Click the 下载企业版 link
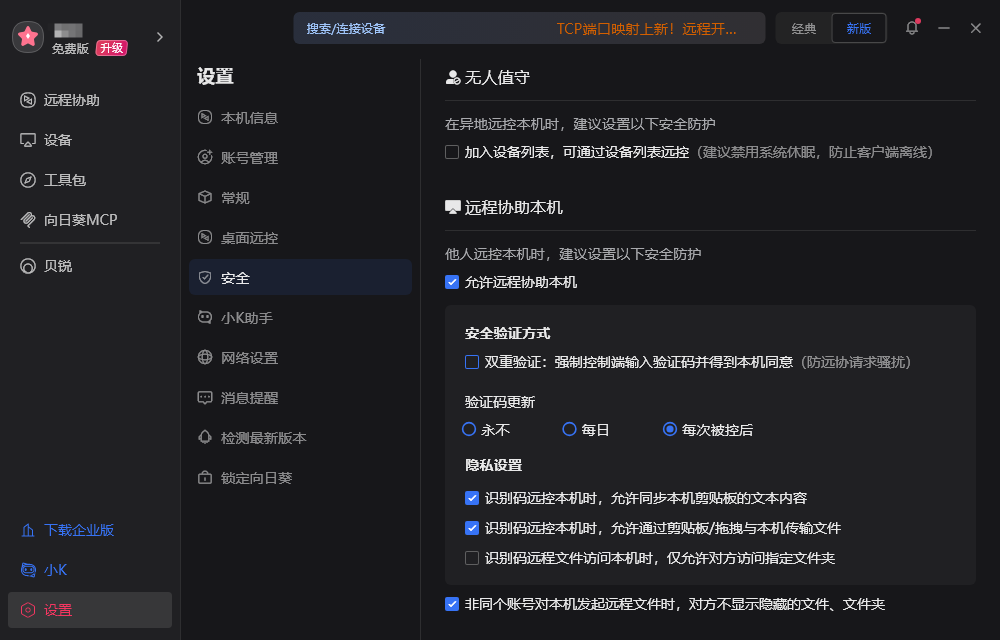 point(79,530)
